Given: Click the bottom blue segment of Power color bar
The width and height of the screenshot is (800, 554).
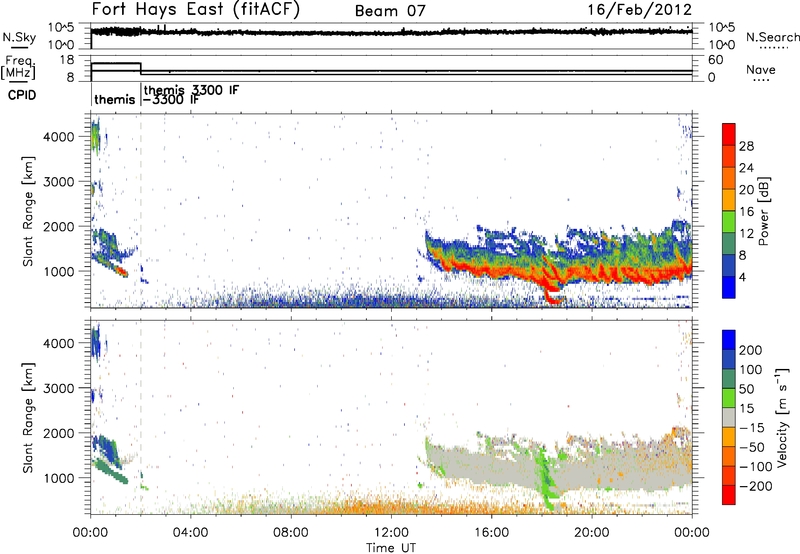Looking at the screenshot, I should pyautogui.click(x=729, y=287).
